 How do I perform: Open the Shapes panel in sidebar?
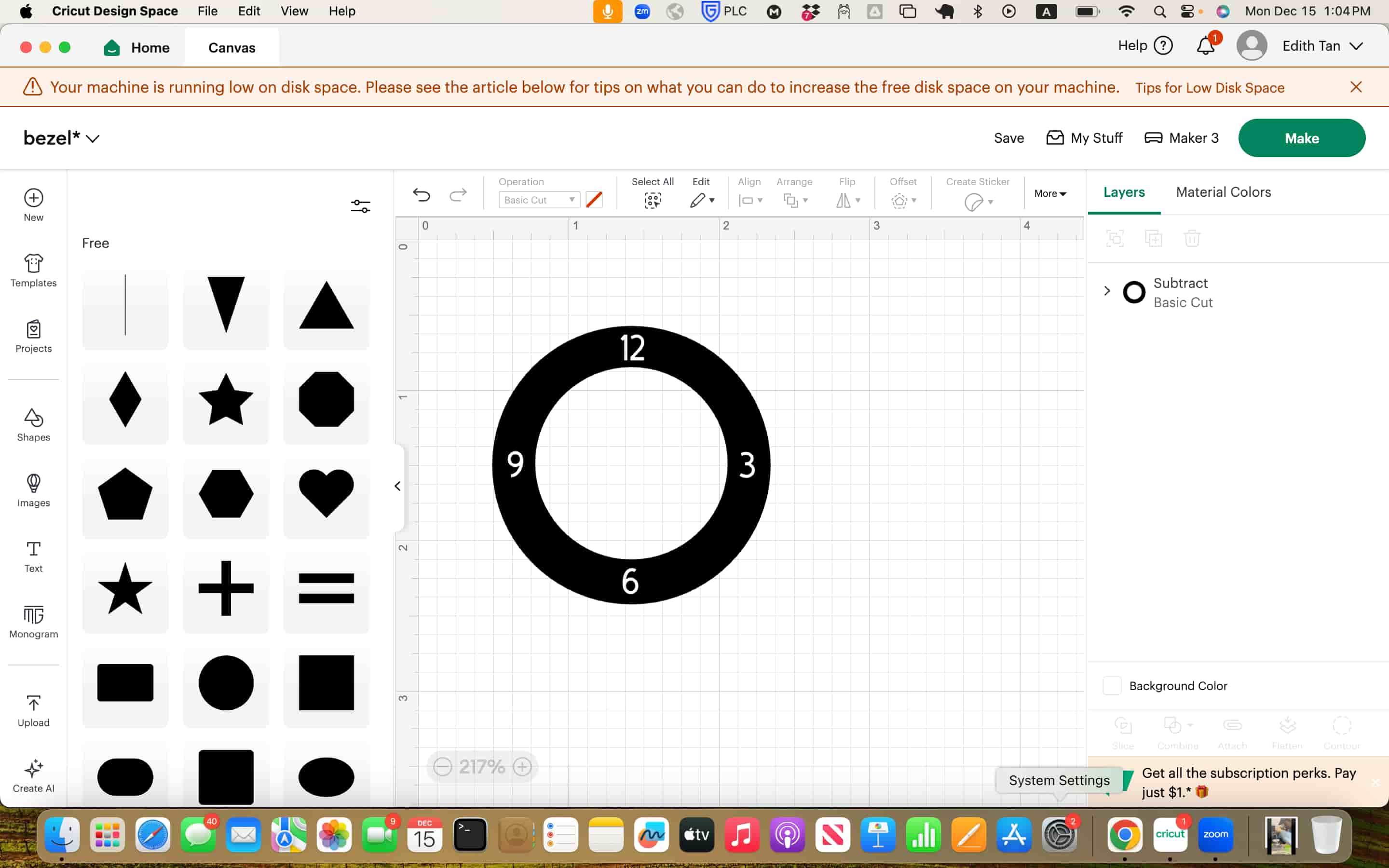[33, 425]
